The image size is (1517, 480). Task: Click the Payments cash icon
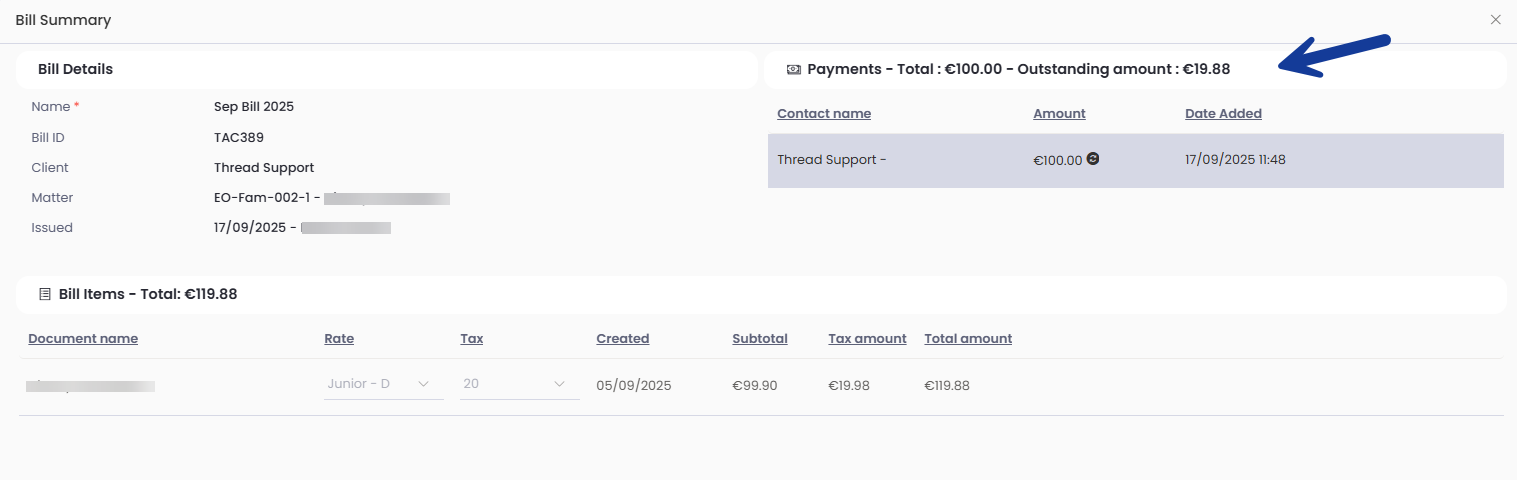(x=794, y=70)
